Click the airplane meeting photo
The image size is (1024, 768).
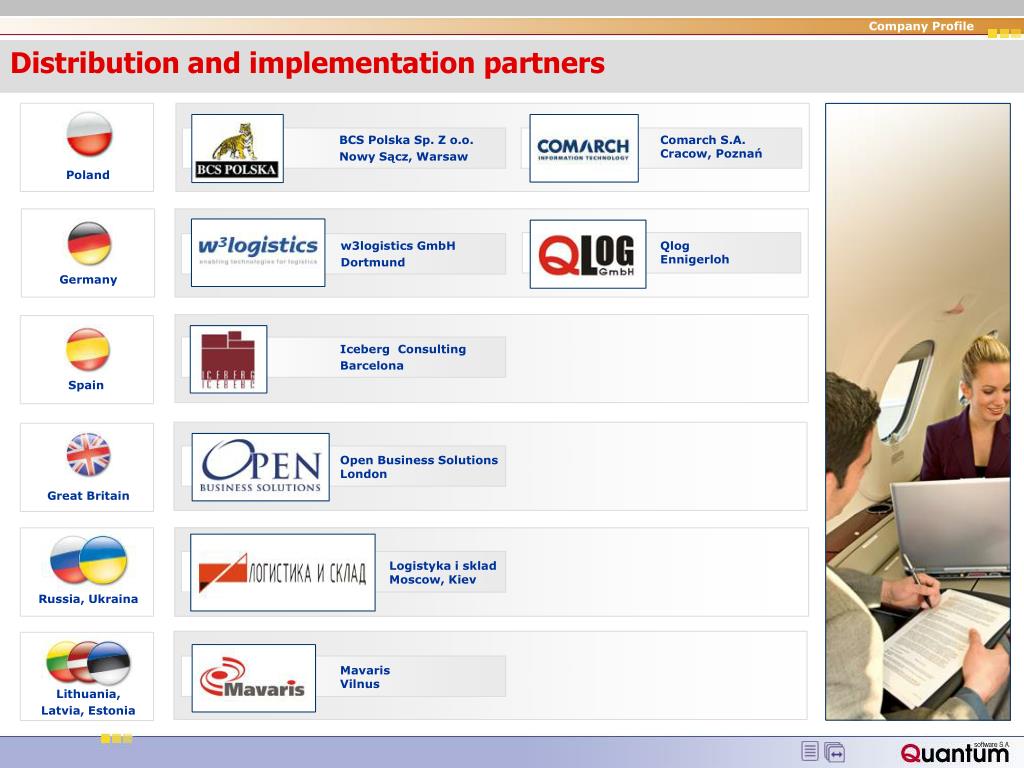click(x=918, y=411)
